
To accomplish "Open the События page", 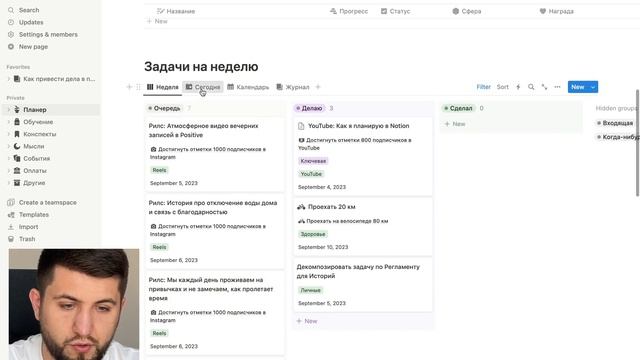I will (x=36, y=158).
